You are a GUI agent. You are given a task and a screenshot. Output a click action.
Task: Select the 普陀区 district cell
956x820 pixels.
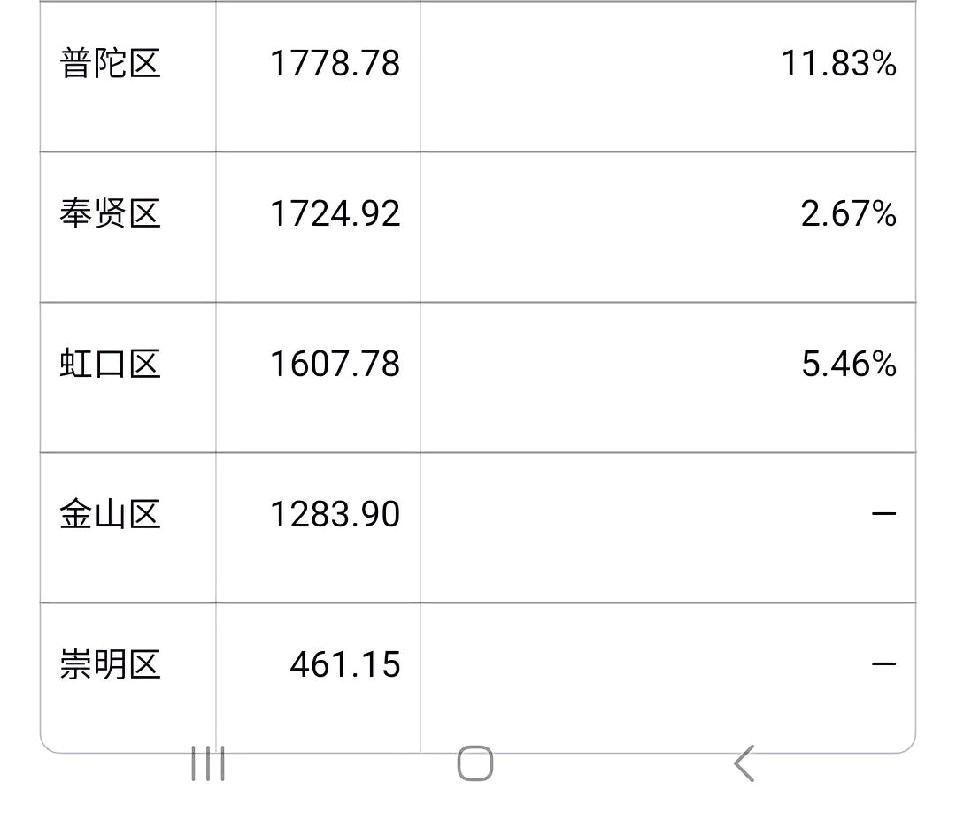[x=110, y=63]
